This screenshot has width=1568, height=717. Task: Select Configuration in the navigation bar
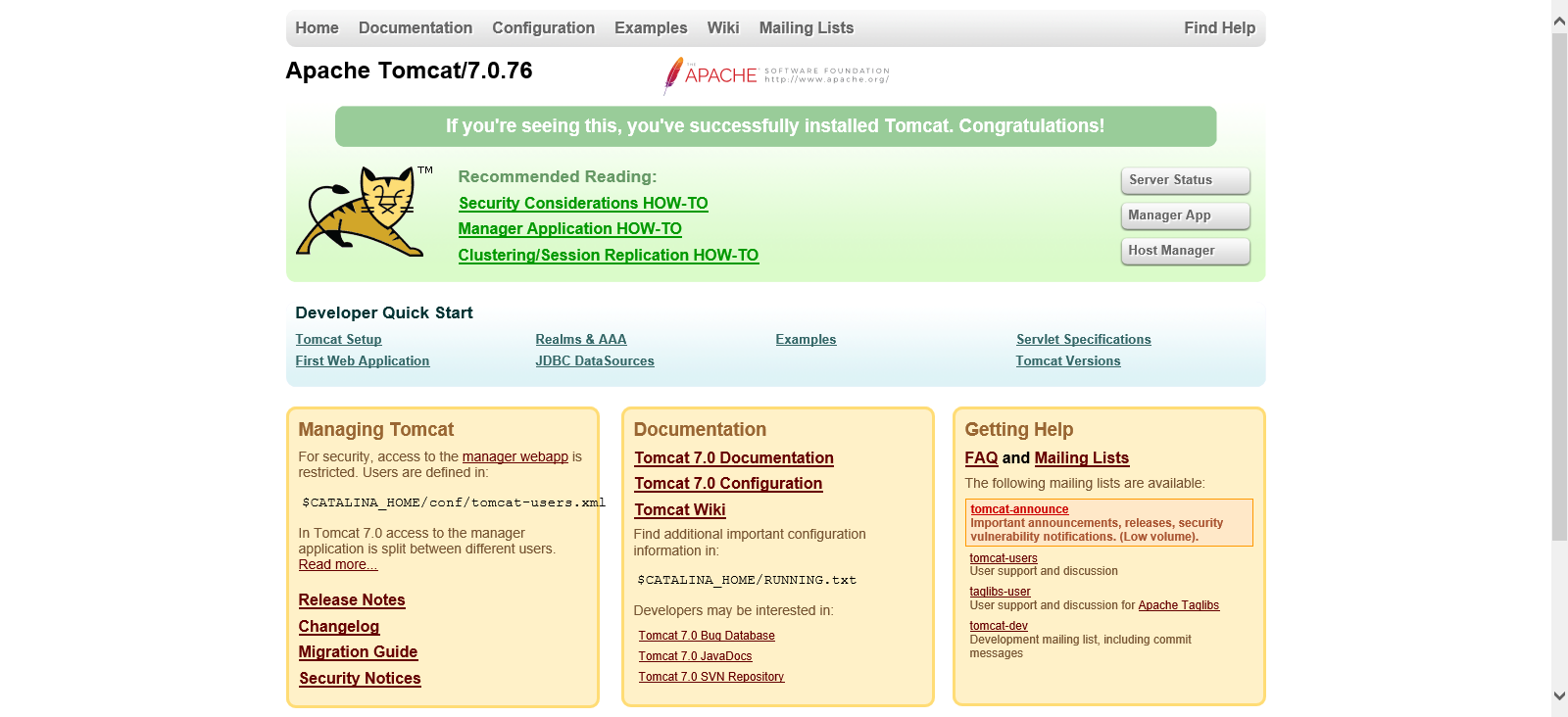point(543,28)
